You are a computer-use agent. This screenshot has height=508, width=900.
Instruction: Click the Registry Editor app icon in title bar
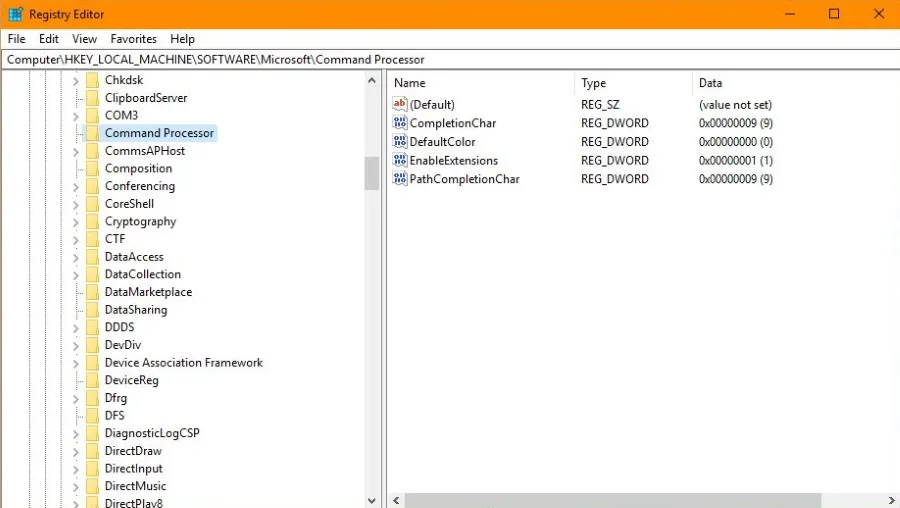(15, 14)
